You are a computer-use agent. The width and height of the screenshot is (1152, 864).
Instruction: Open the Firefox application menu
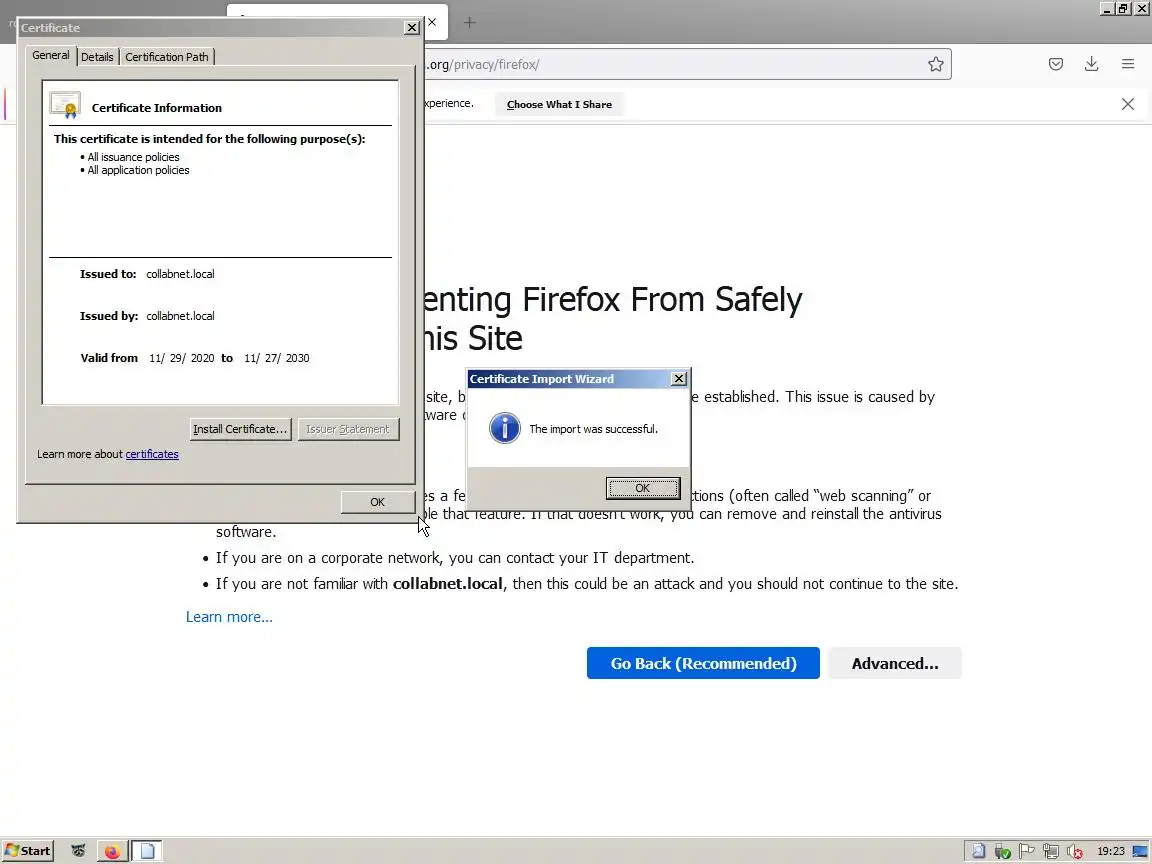pyautogui.click(x=1128, y=64)
